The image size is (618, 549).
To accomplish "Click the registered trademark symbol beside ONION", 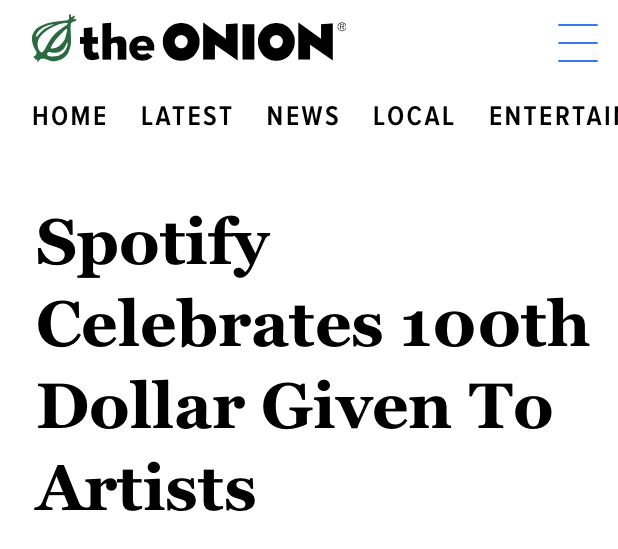I will [x=341, y=27].
